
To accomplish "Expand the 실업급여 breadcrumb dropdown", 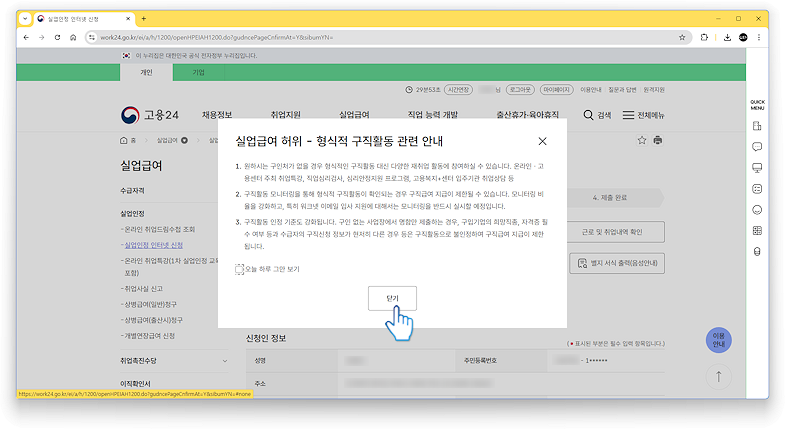I will (x=184, y=141).
